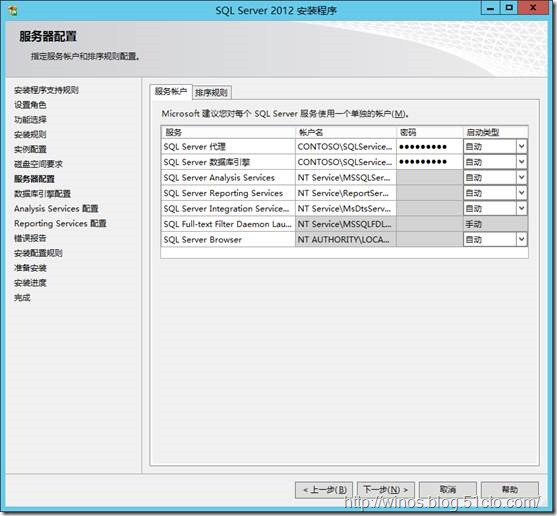
Task: Click 设置角色 step in sidebar
Action: [30, 105]
